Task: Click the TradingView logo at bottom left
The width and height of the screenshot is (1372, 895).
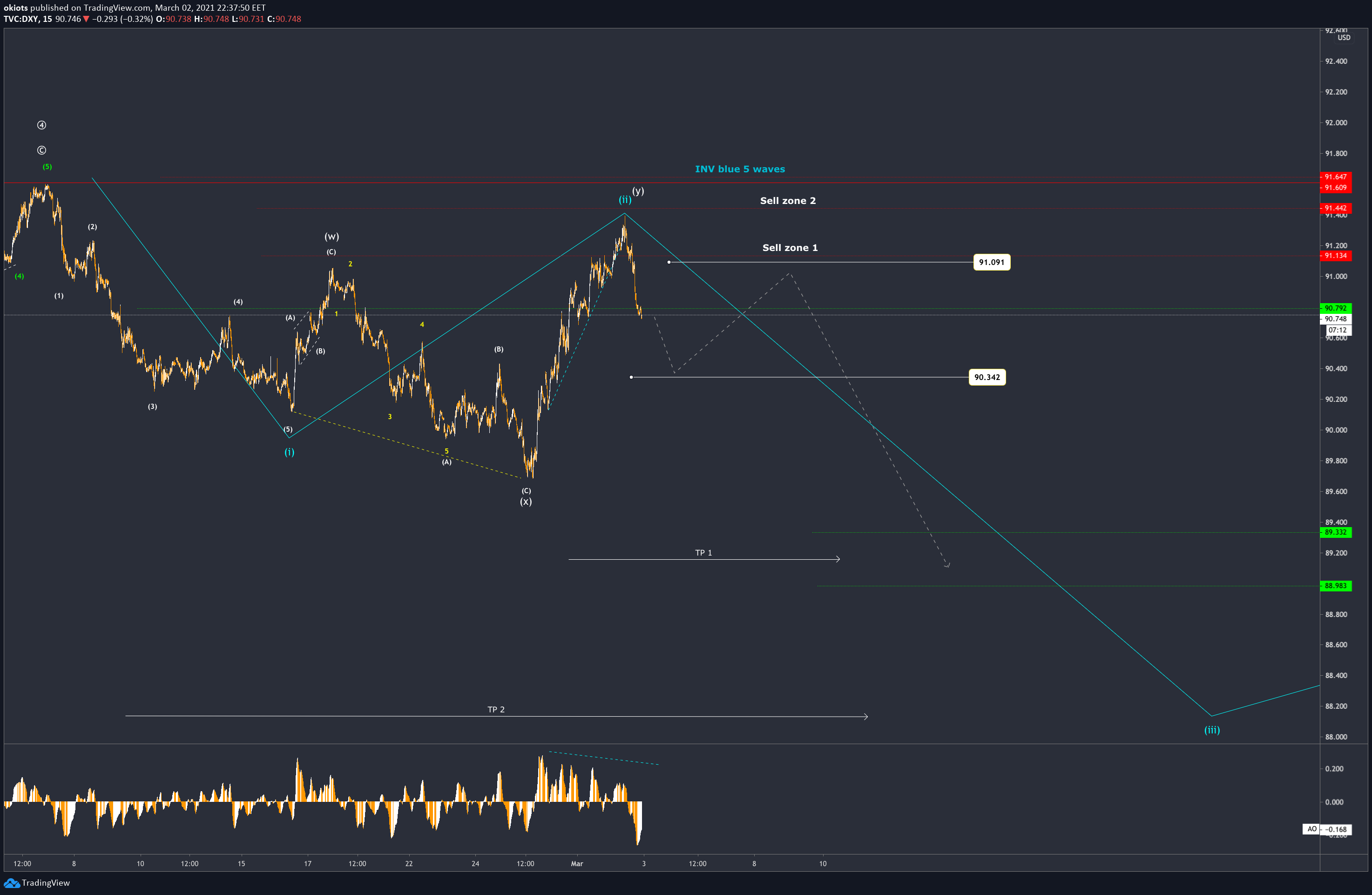Action: tap(37, 883)
